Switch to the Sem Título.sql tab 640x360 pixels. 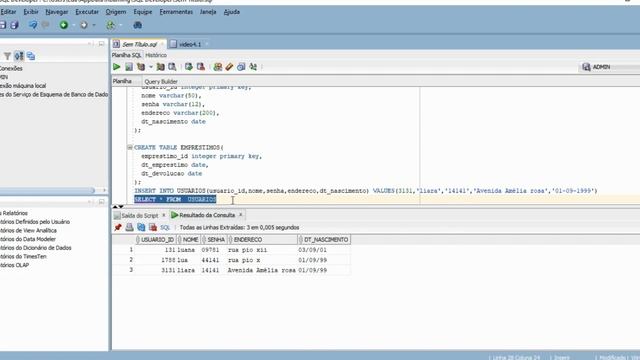pyautogui.click(x=139, y=44)
